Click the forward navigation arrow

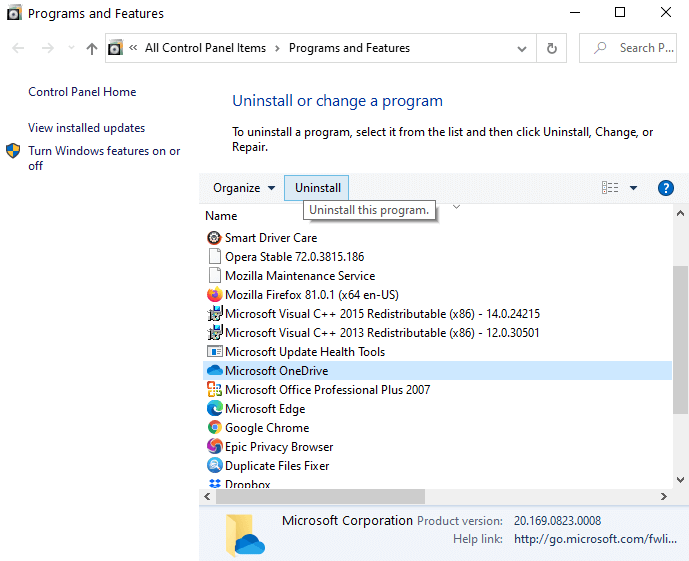pyautogui.click(x=47, y=48)
